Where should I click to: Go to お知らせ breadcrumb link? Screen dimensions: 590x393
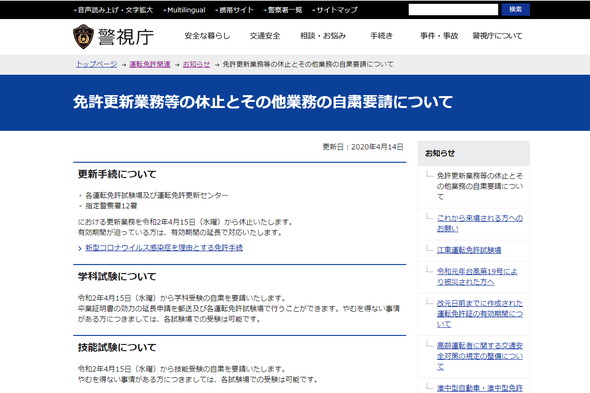coord(196,64)
